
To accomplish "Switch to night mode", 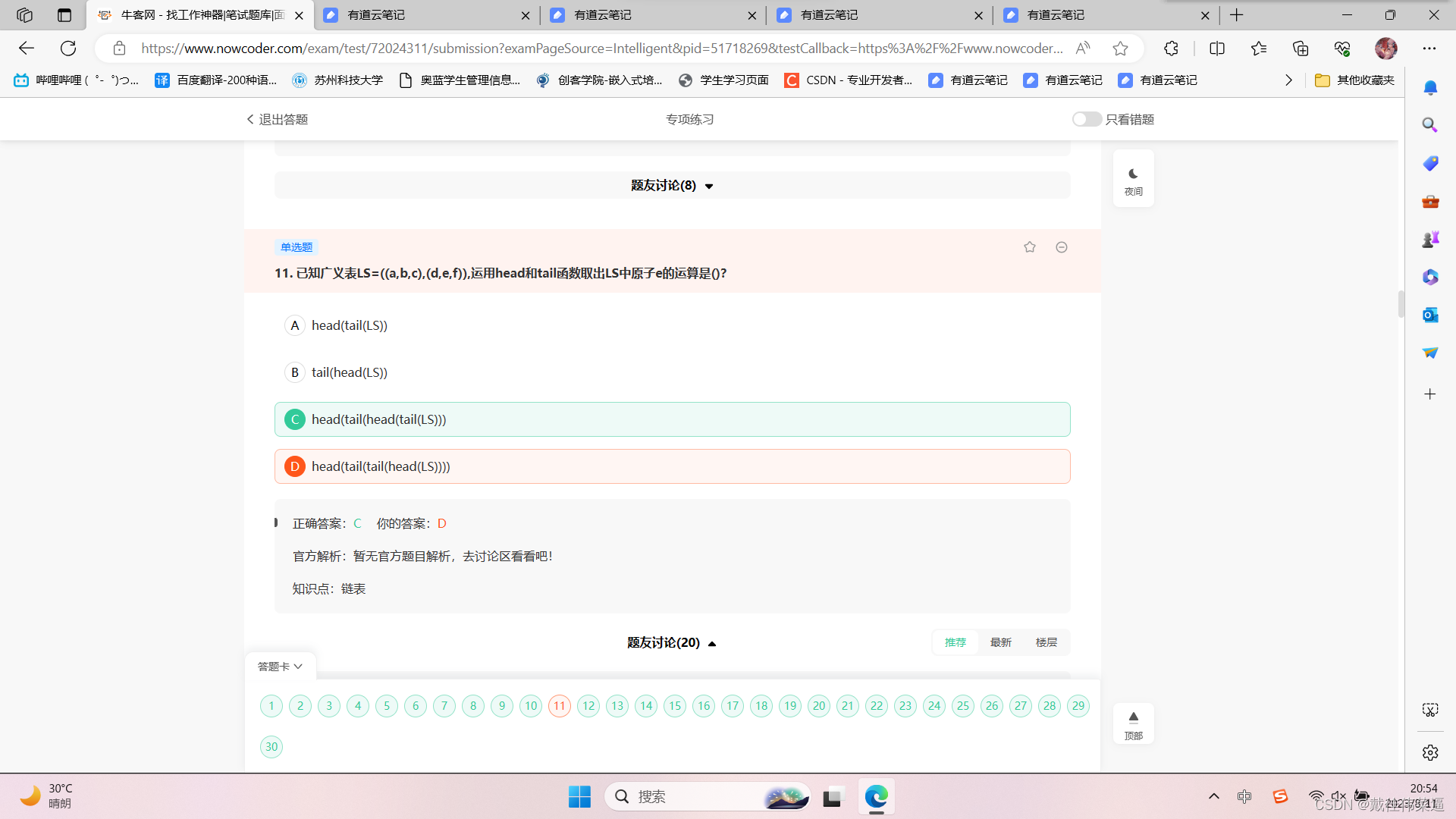I will pos(1133,179).
